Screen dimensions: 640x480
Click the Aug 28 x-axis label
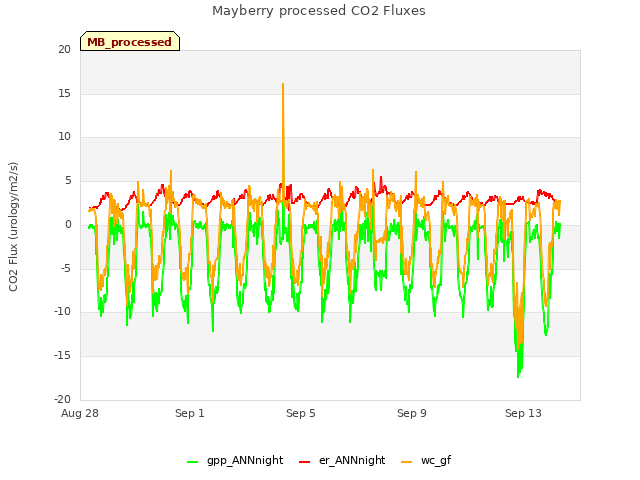coord(80,413)
